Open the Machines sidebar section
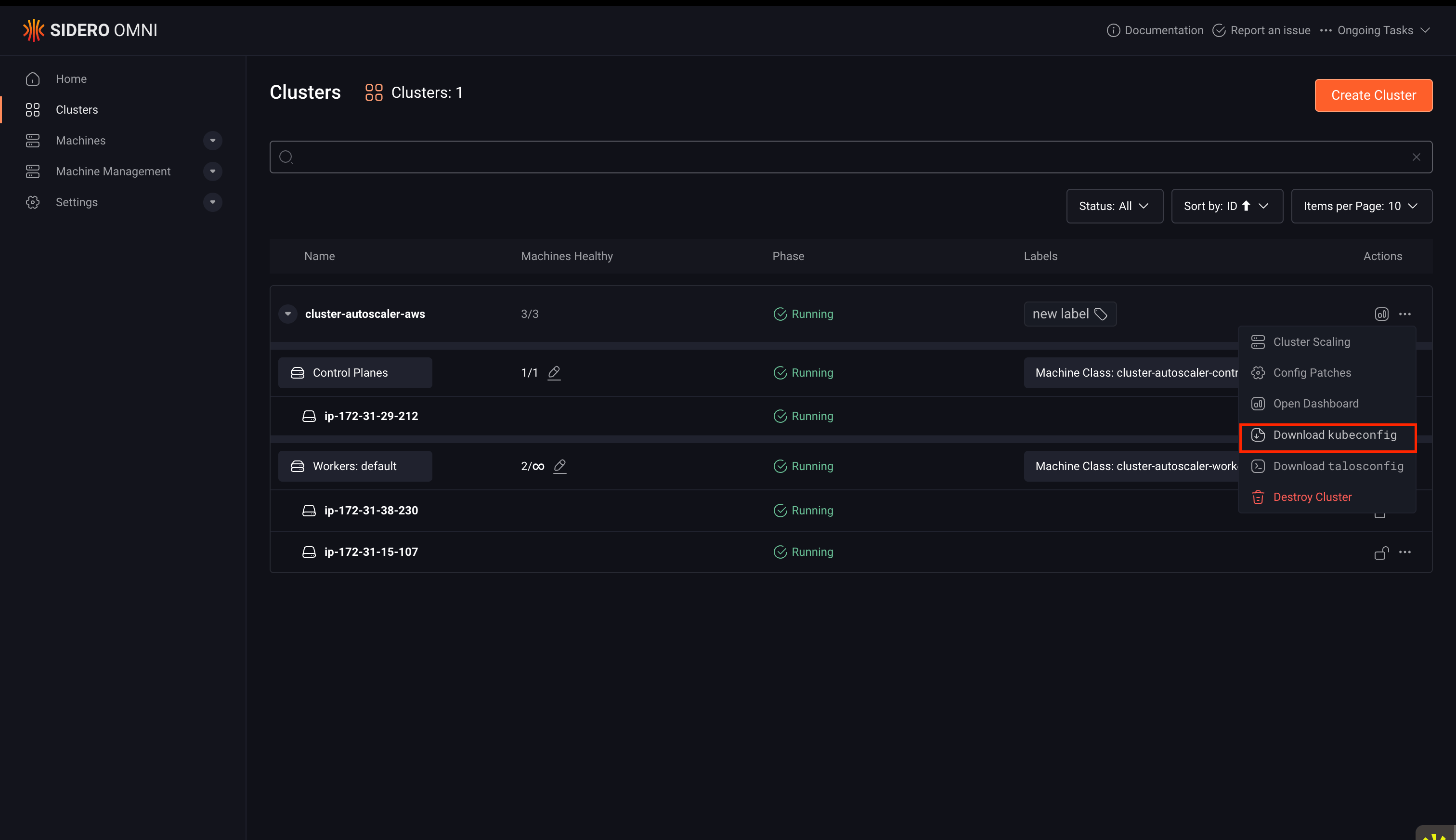 [x=81, y=140]
